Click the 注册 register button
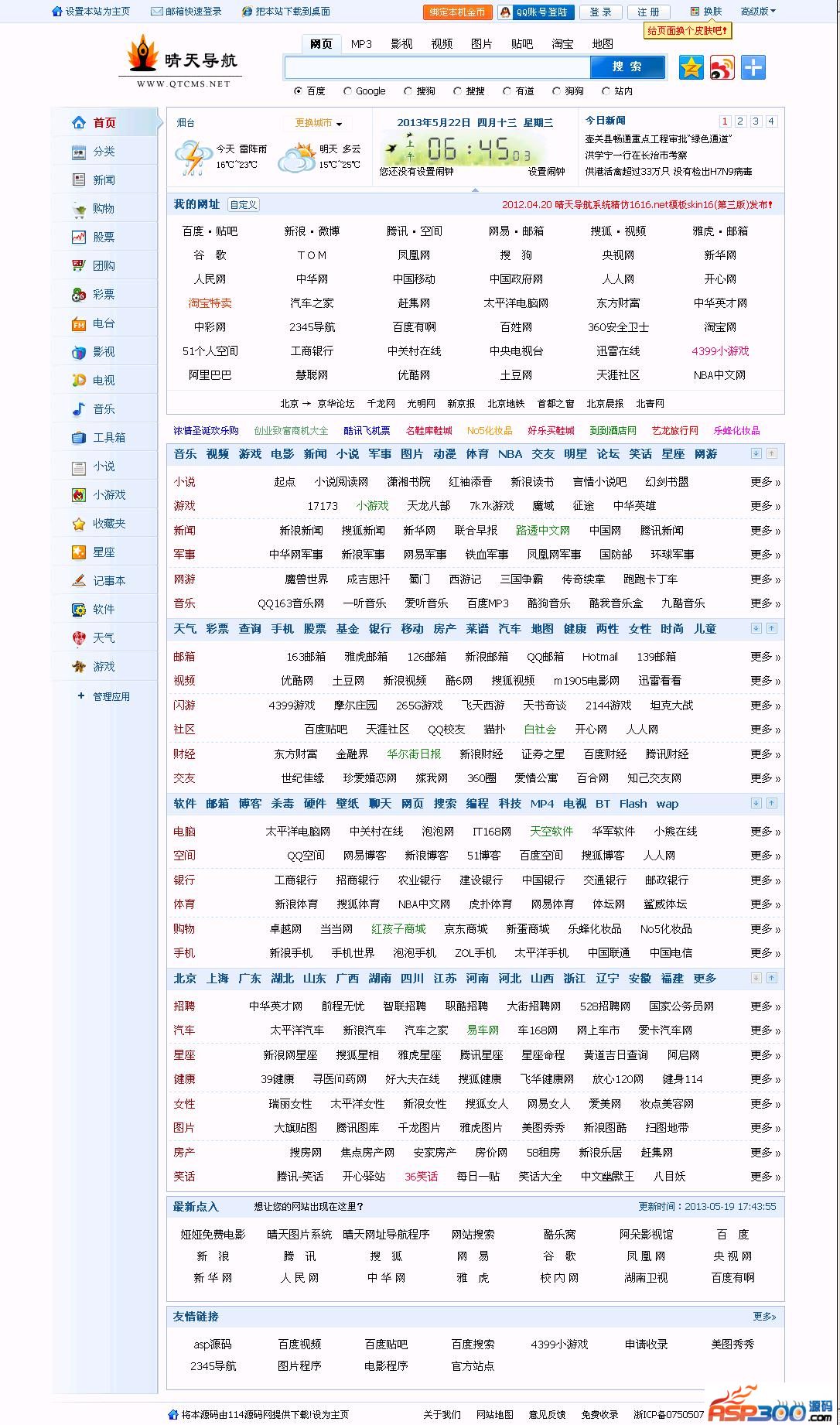 648,12
